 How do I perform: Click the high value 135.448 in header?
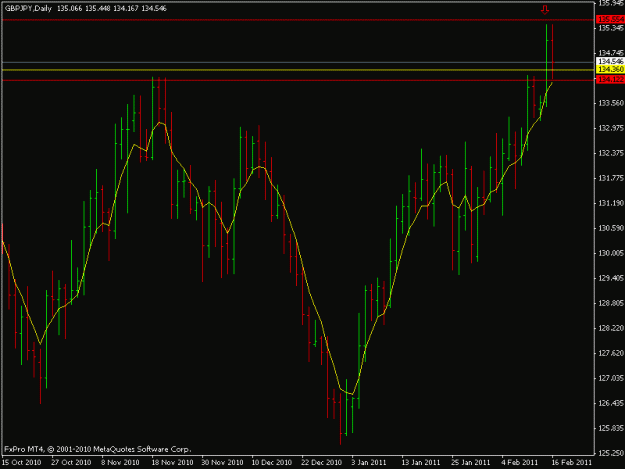point(97,8)
